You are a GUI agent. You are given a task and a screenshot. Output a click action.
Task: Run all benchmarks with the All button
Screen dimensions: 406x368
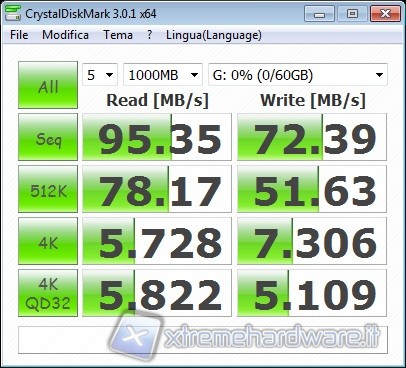tap(48, 85)
